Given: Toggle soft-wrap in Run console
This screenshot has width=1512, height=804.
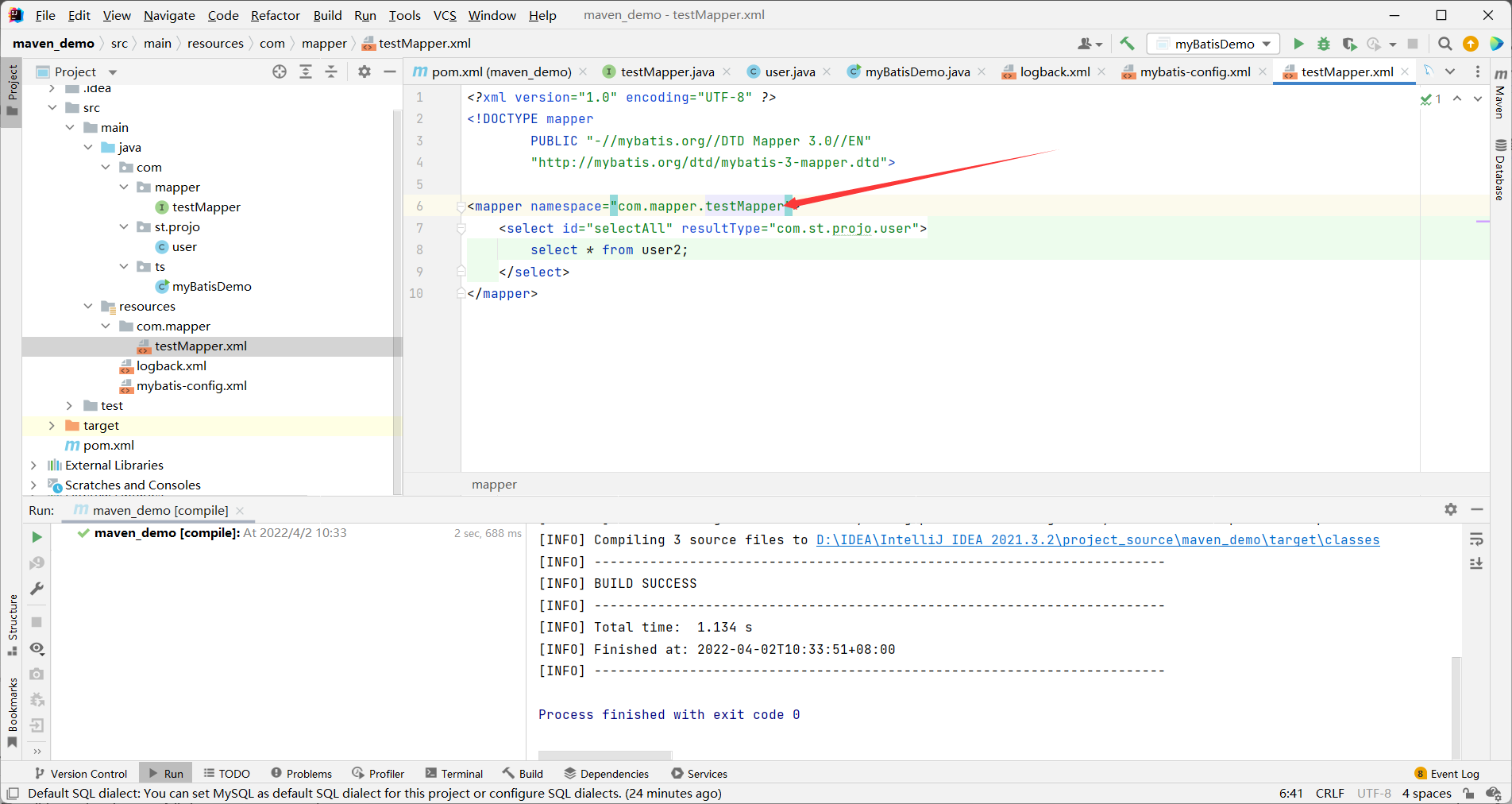Looking at the screenshot, I should point(1476,539).
